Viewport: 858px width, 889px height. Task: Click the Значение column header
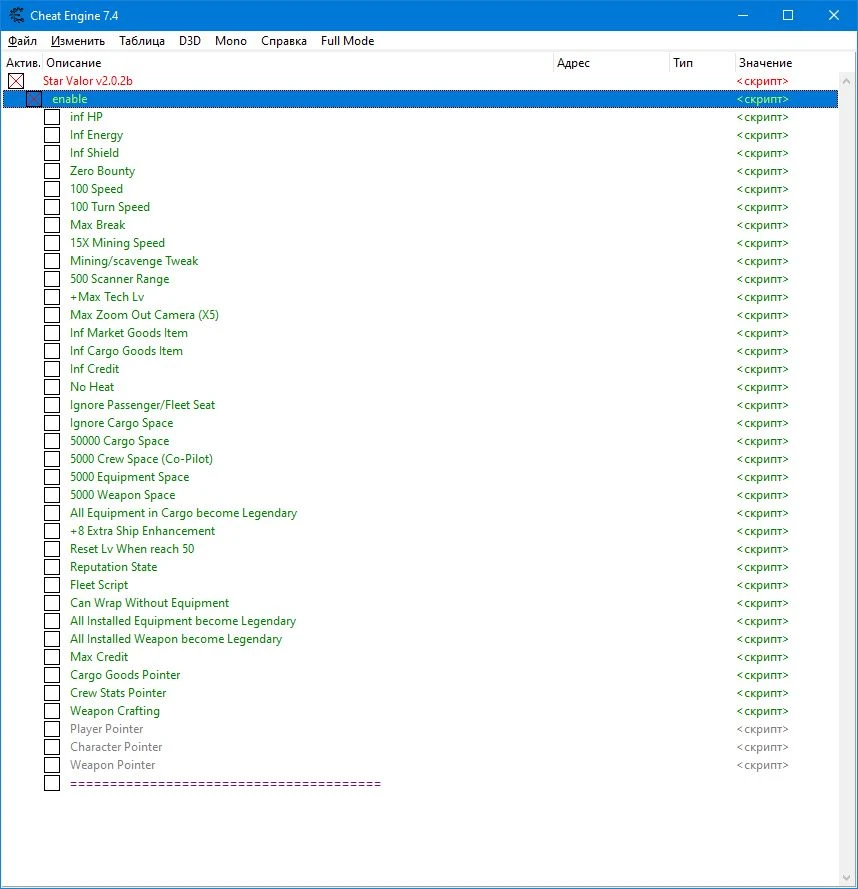click(x=765, y=63)
